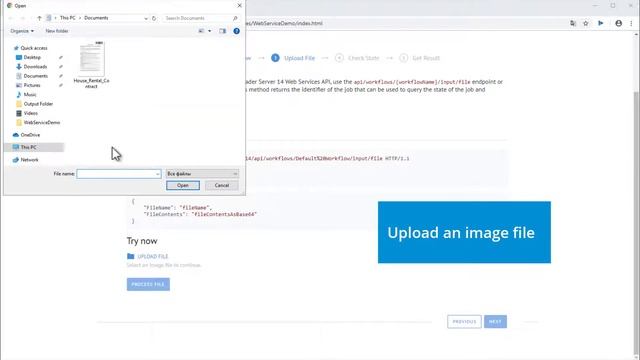Open the dialog Help icon
Screen dimensions: 640x360
tap(236, 31)
